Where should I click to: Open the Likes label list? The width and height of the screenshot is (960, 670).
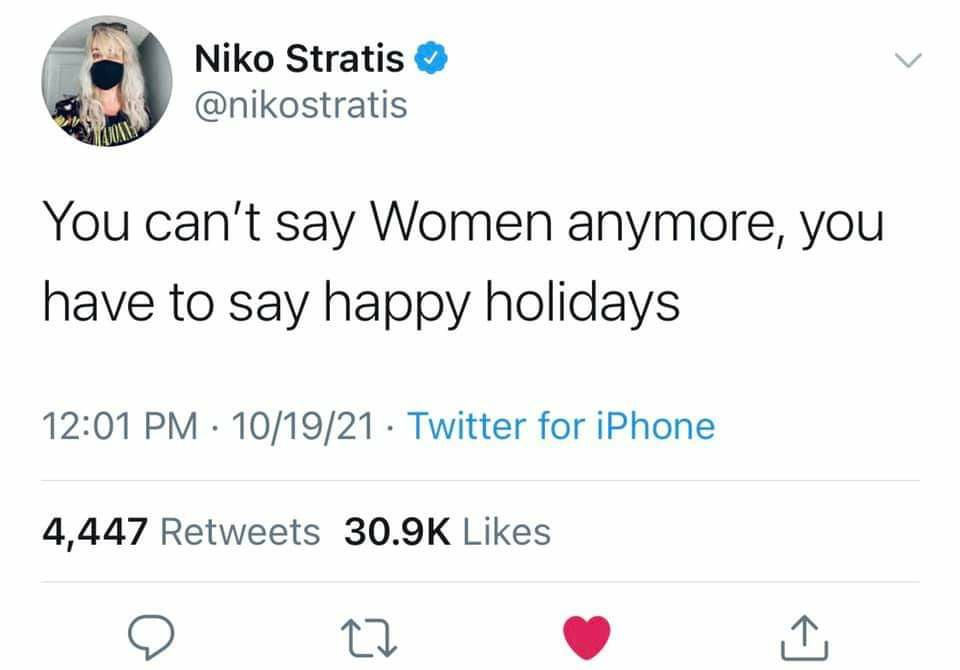click(506, 531)
